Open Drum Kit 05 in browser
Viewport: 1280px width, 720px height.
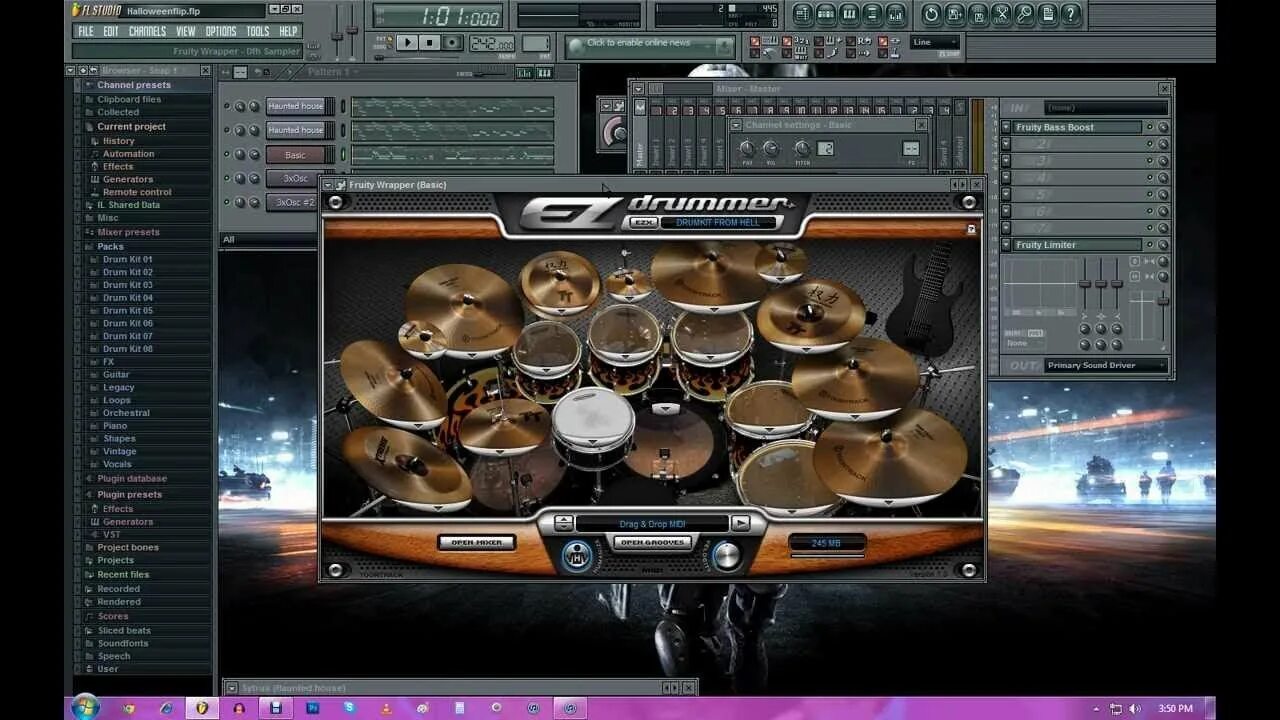pyautogui.click(x=128, y=310)
